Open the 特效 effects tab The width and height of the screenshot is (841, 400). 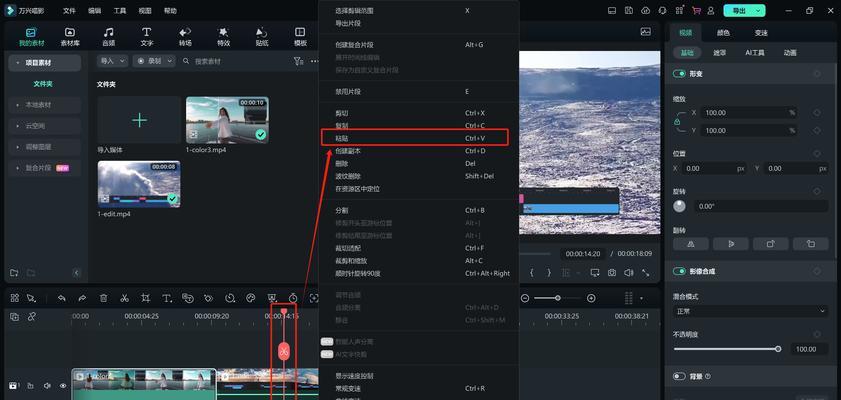click(x=224, y=36)
